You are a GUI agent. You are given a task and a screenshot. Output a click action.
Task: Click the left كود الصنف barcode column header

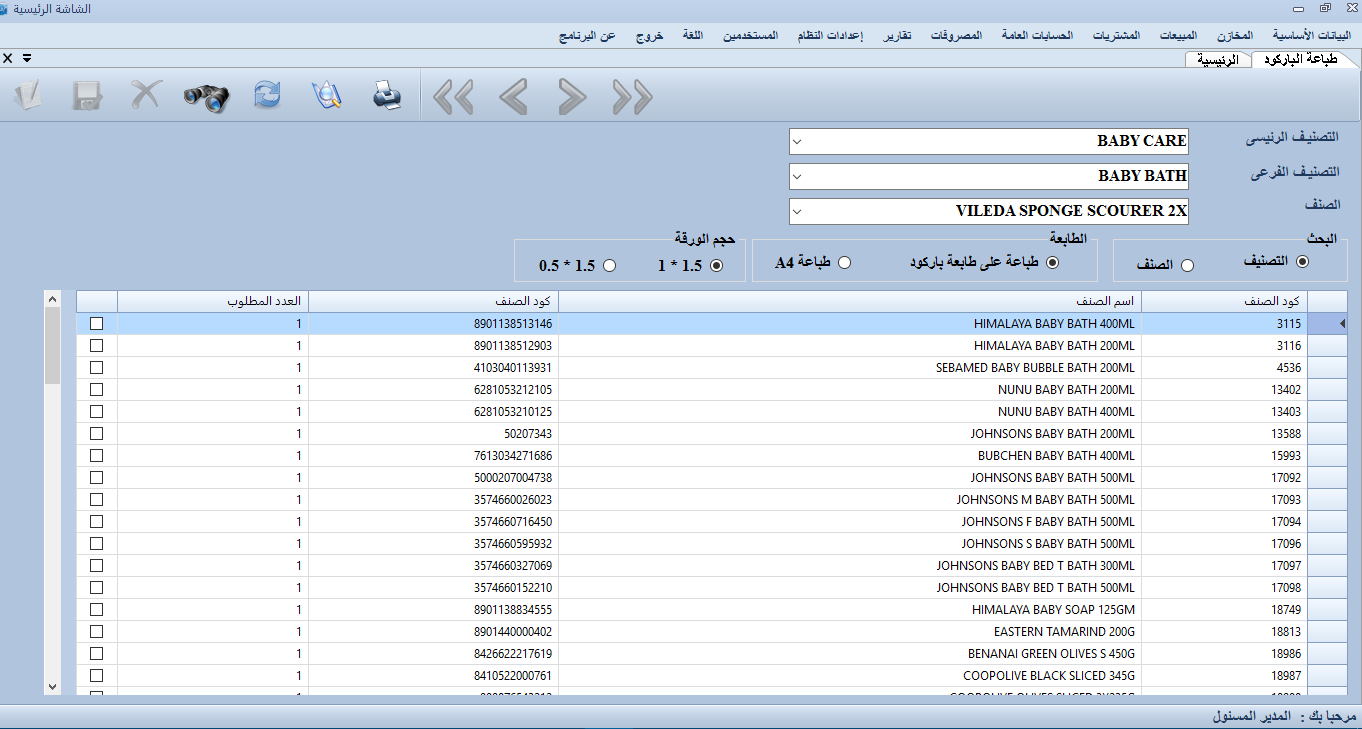[434, 301]
